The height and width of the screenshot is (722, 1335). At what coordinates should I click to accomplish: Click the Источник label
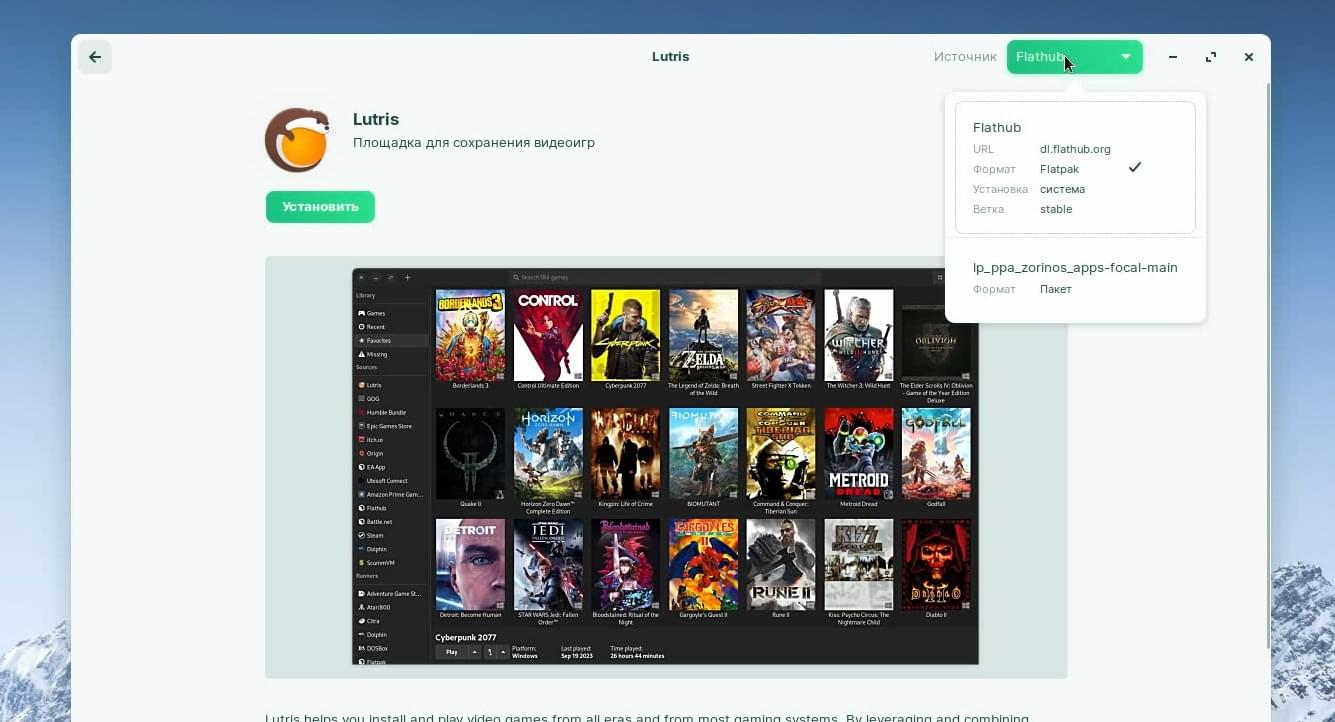(x=965, y=57)
